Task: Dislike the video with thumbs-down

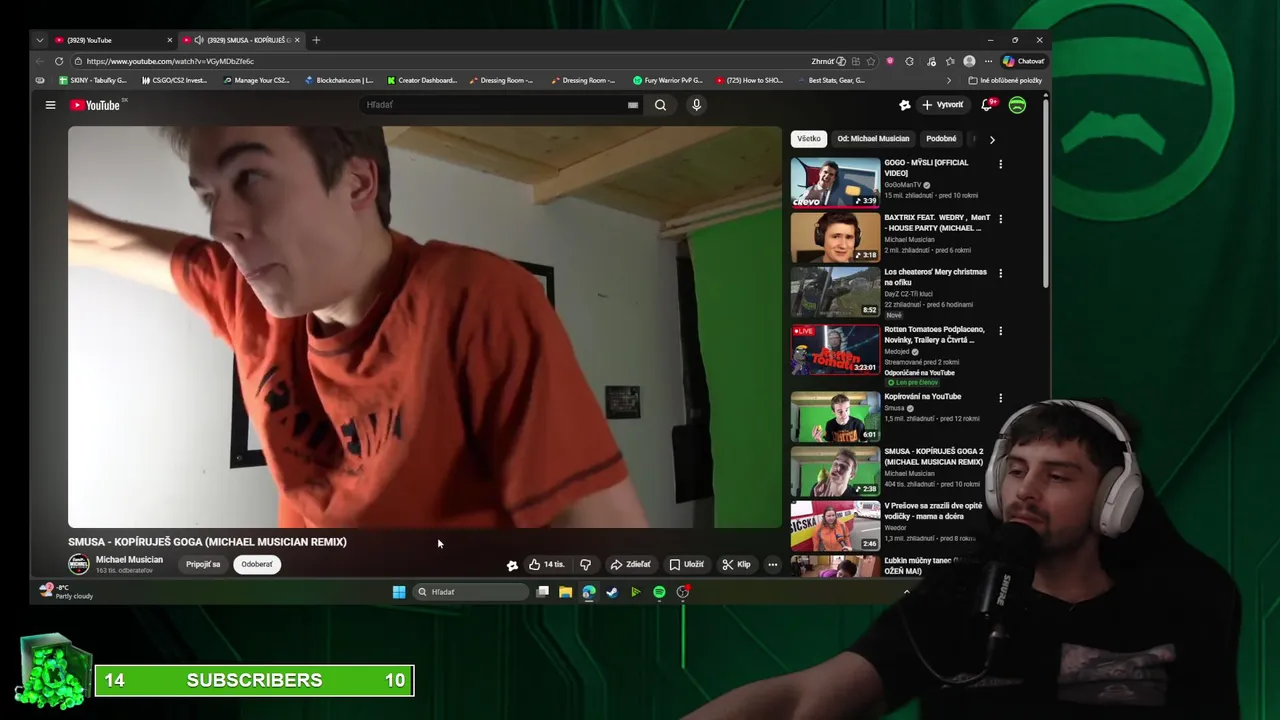Action: pos(585,564)
